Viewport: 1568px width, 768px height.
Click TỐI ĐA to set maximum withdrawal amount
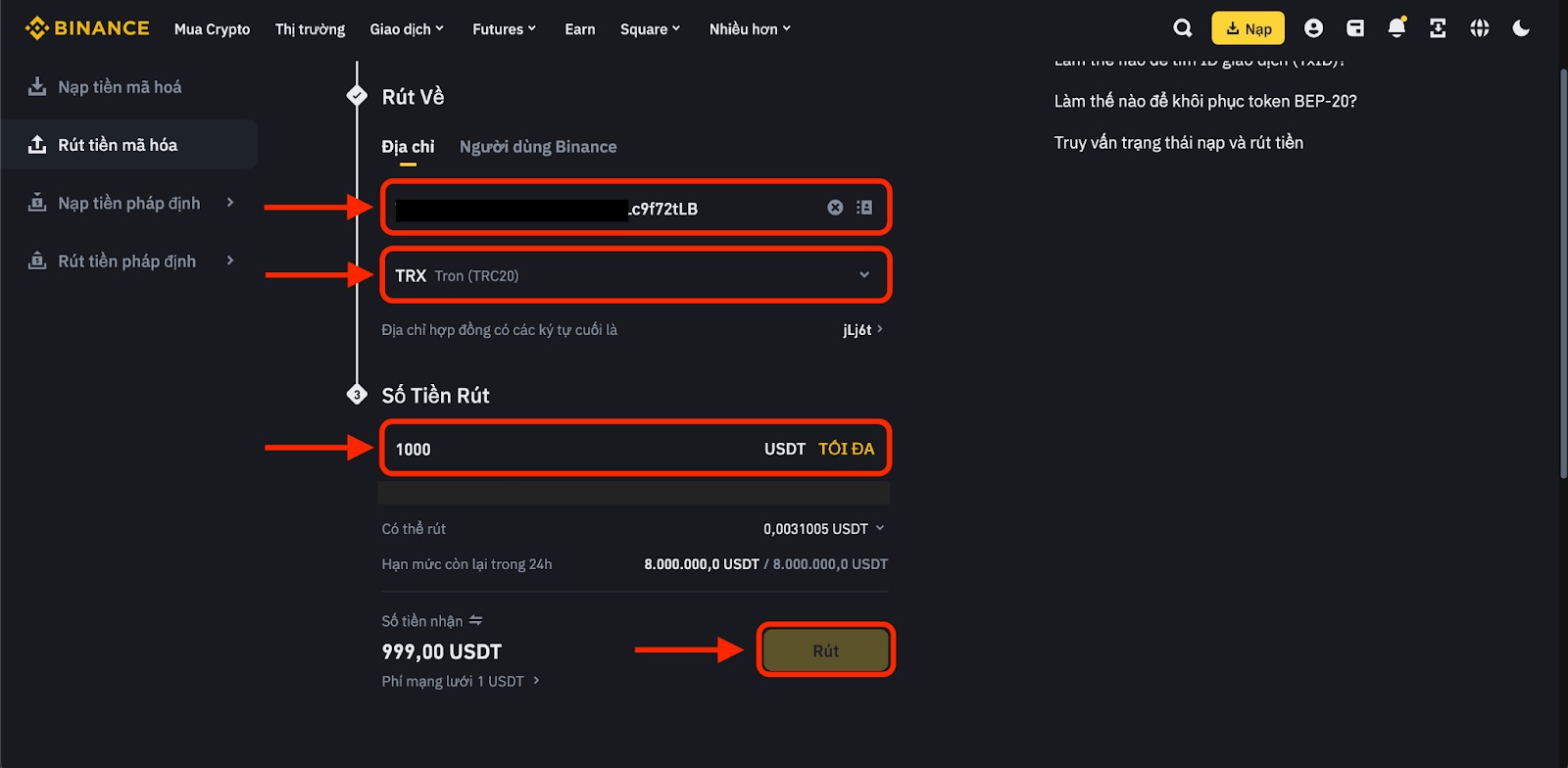(846, 448)
